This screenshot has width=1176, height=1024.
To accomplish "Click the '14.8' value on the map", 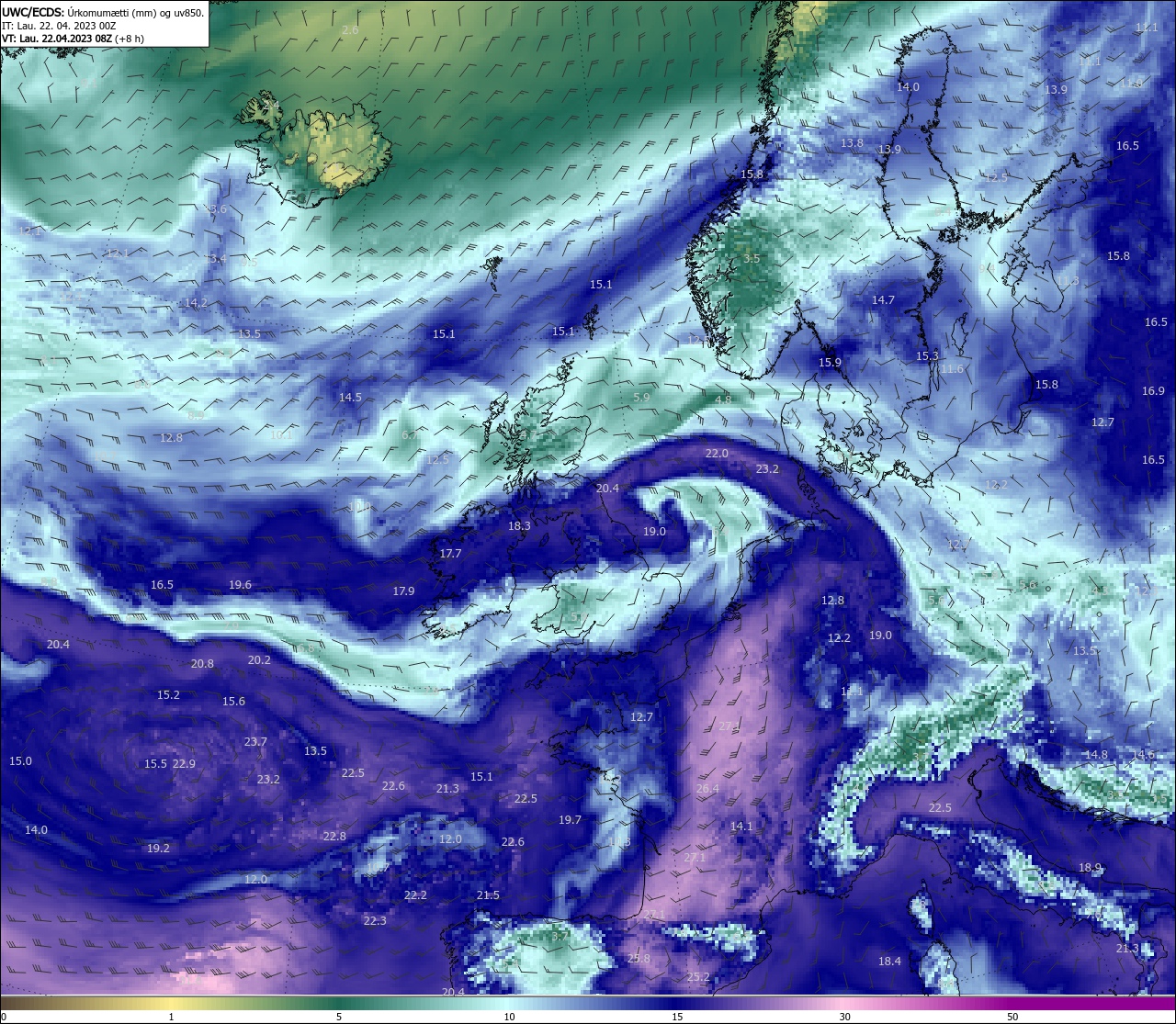I will (1096, 755).
